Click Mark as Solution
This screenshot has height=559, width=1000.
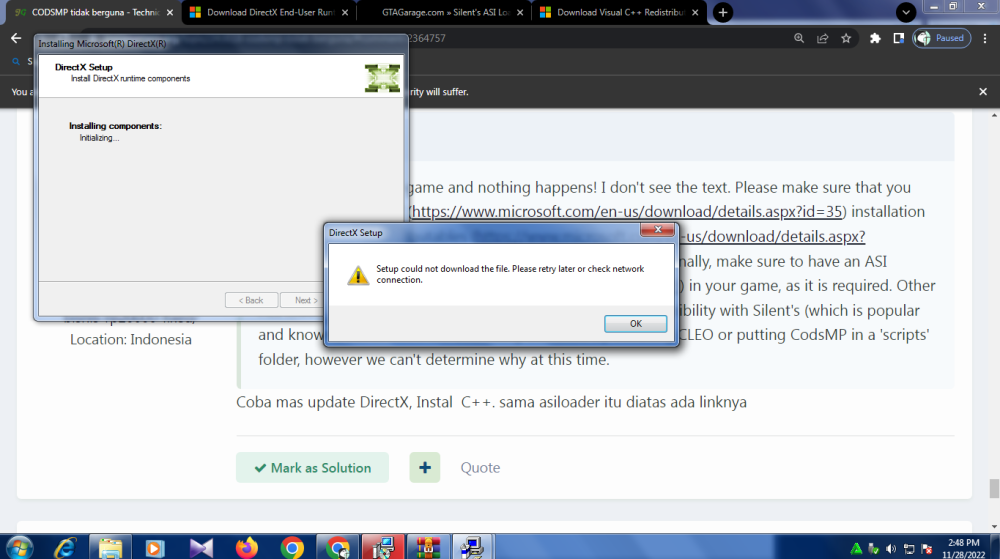coord(312,467)
